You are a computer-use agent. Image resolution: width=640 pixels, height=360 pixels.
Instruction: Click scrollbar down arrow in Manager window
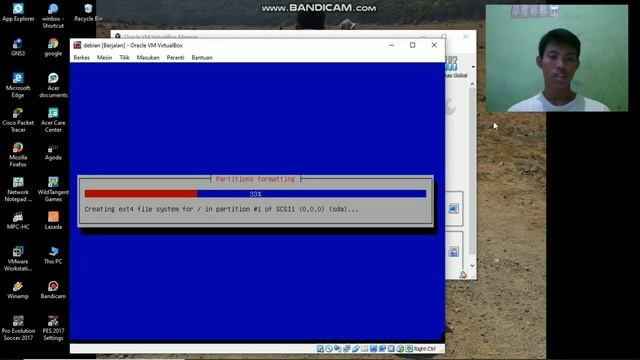point(472,266)
